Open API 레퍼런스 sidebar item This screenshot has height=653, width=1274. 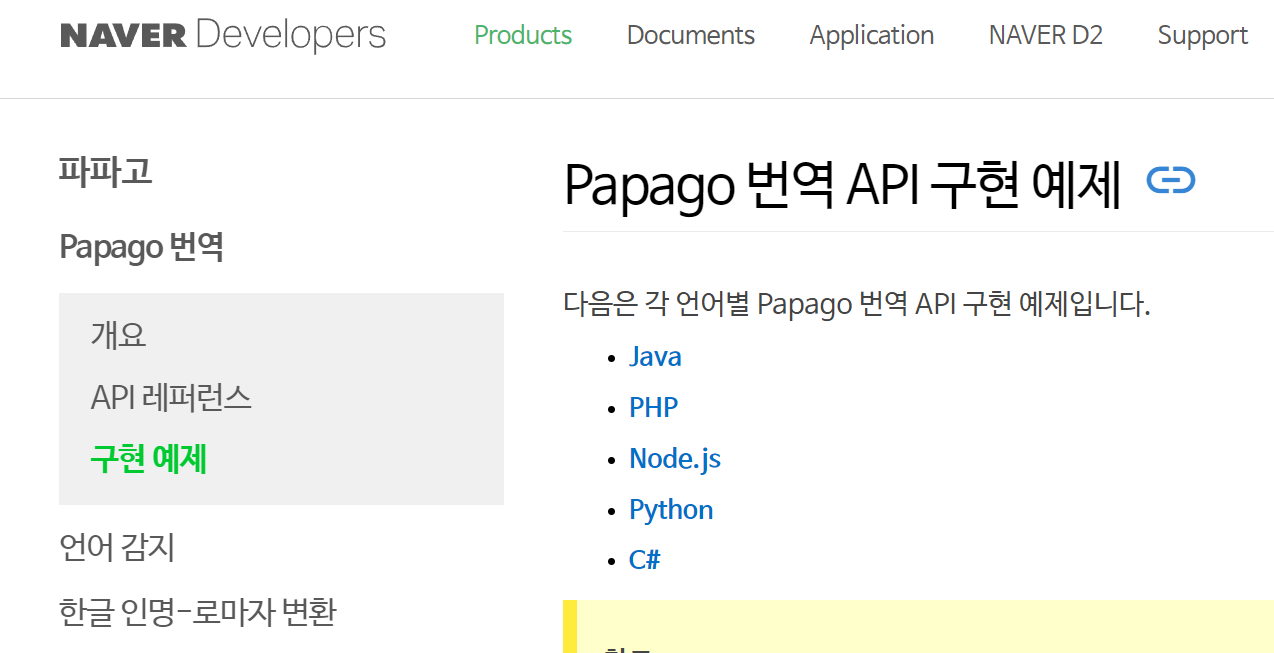[171, 398]
